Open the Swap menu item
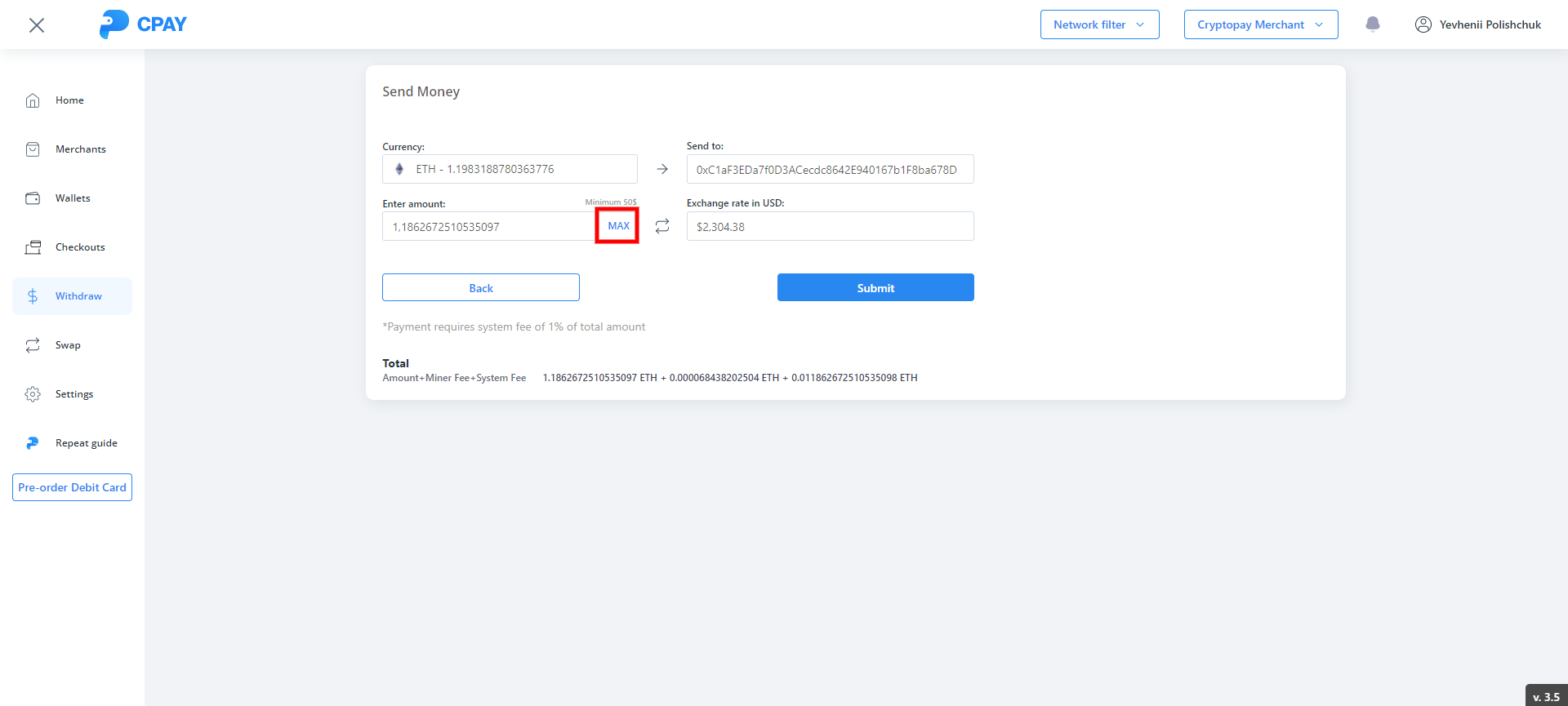1568x706 pixels. click(x=68, y=345)
